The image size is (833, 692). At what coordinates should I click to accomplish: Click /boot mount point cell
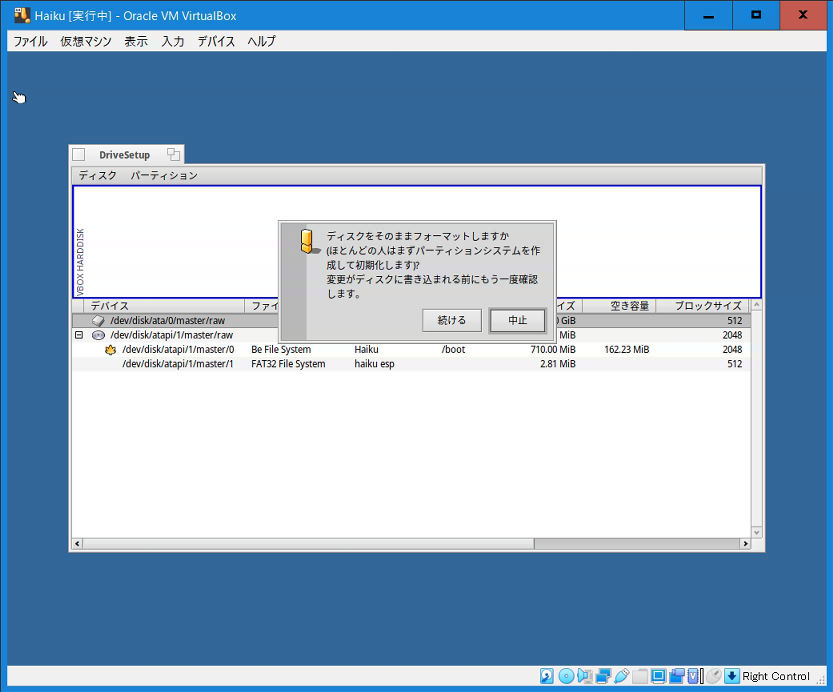453,349
